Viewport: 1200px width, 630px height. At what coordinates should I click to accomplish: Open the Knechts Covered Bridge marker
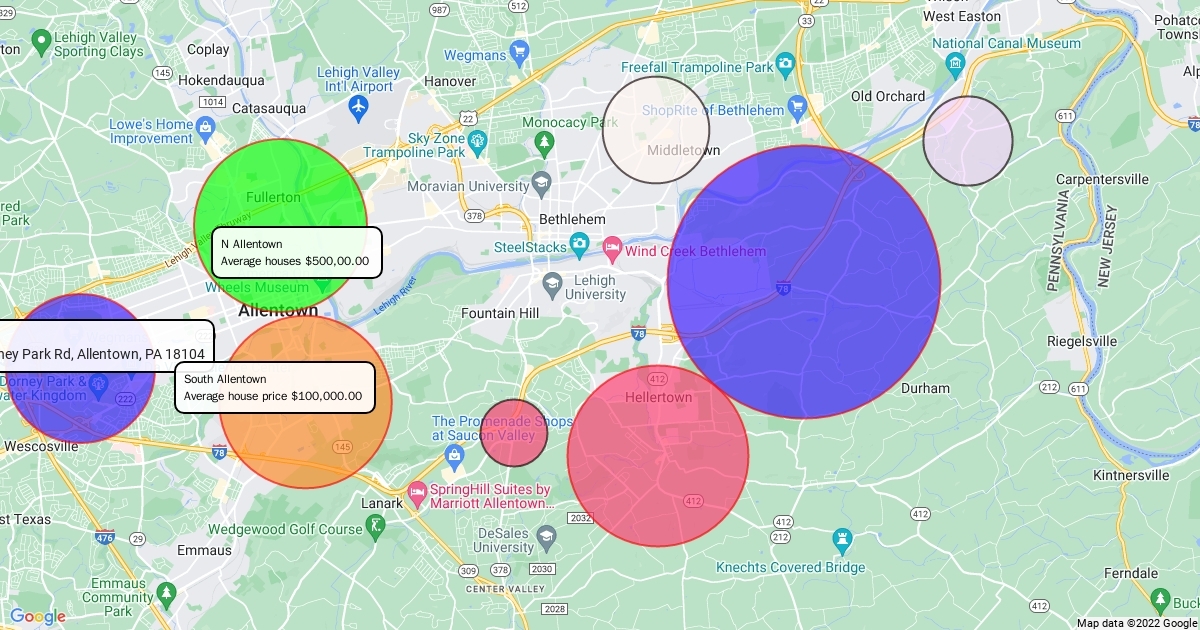coord(843,541)
